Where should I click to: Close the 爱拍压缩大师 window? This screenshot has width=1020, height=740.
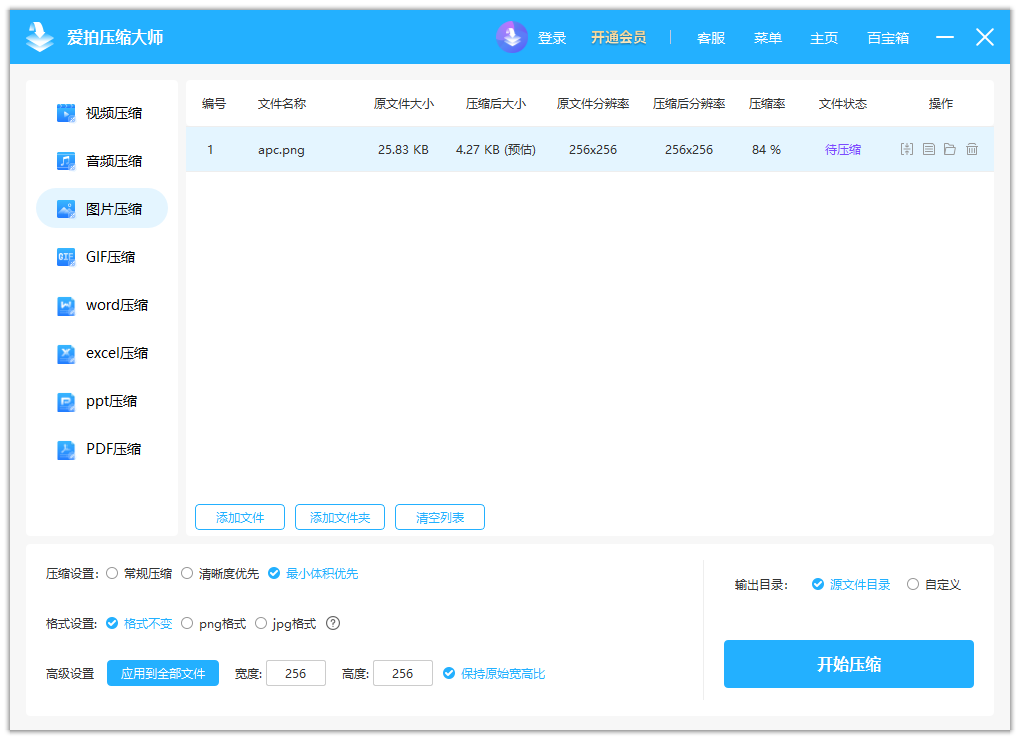tap(985, 37)
